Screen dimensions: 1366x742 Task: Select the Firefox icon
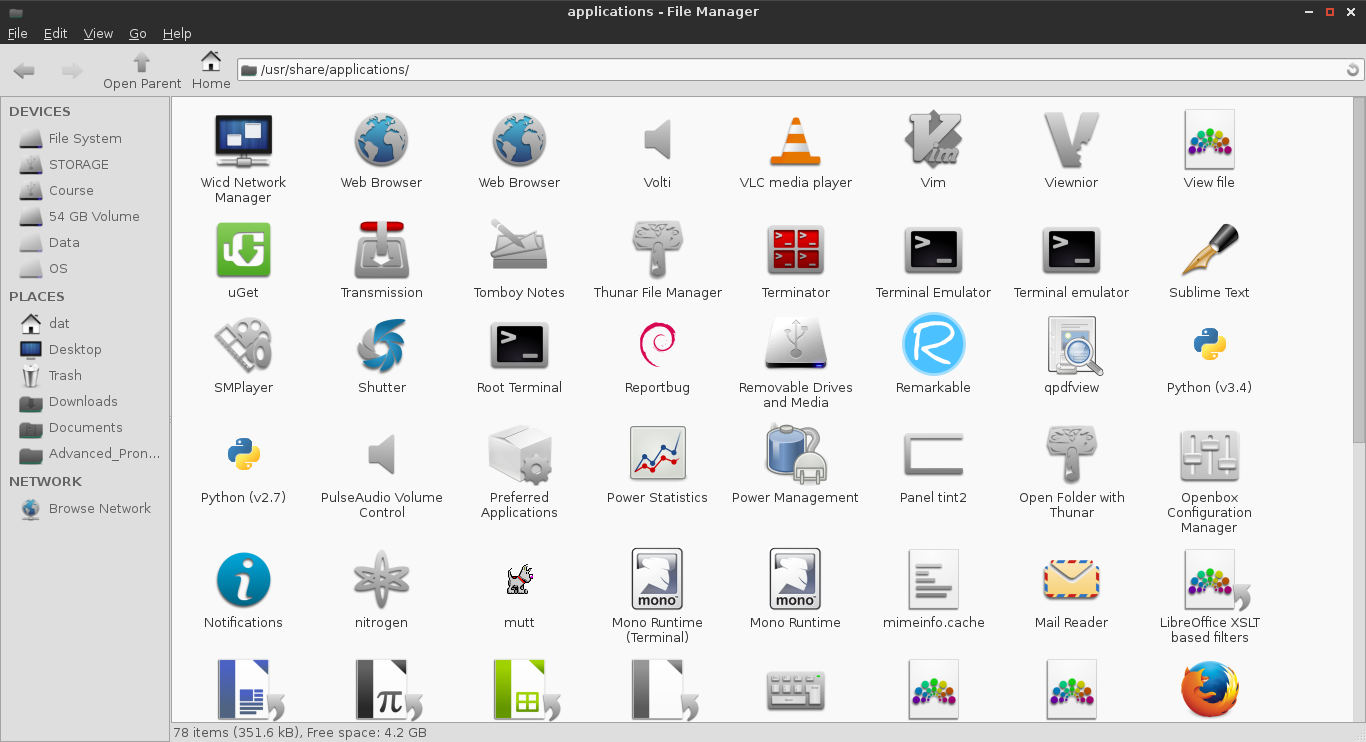(x=1209, y=690)
